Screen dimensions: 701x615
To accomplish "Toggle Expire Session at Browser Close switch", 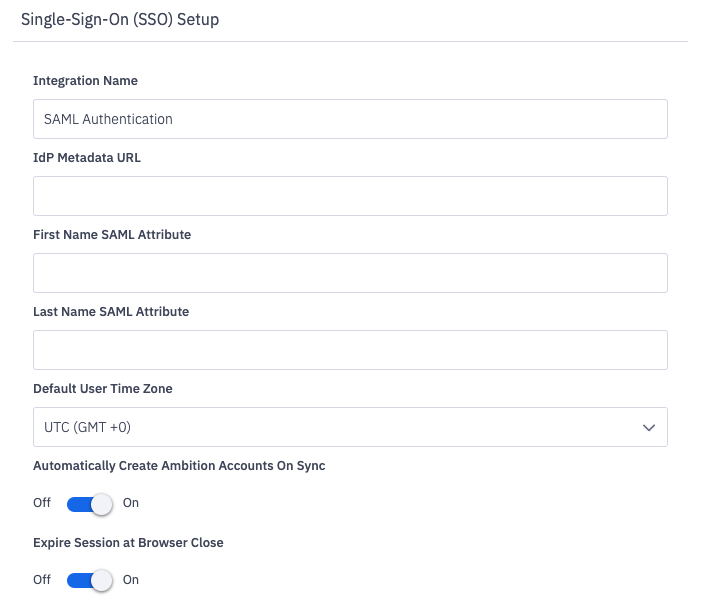I will click(89, 581).
